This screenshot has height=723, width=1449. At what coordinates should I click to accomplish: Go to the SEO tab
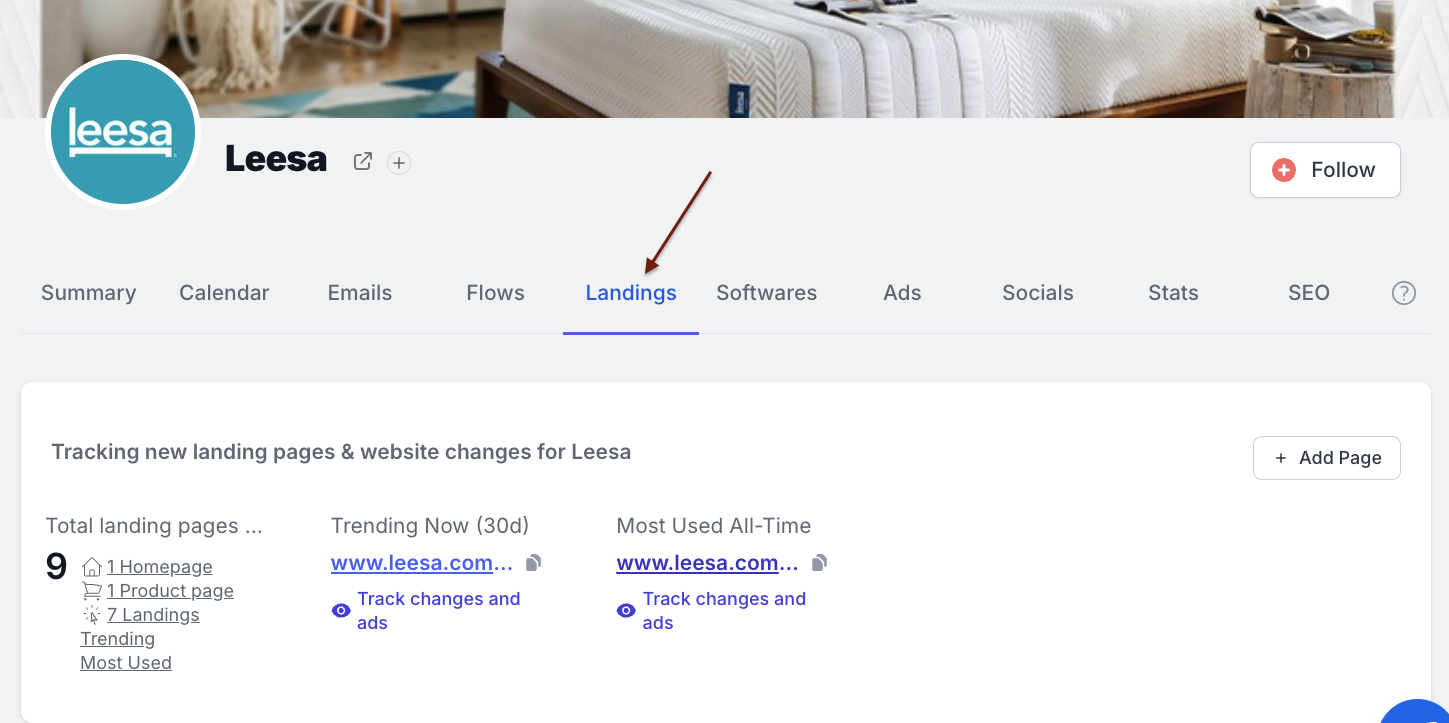[1309, 293]
